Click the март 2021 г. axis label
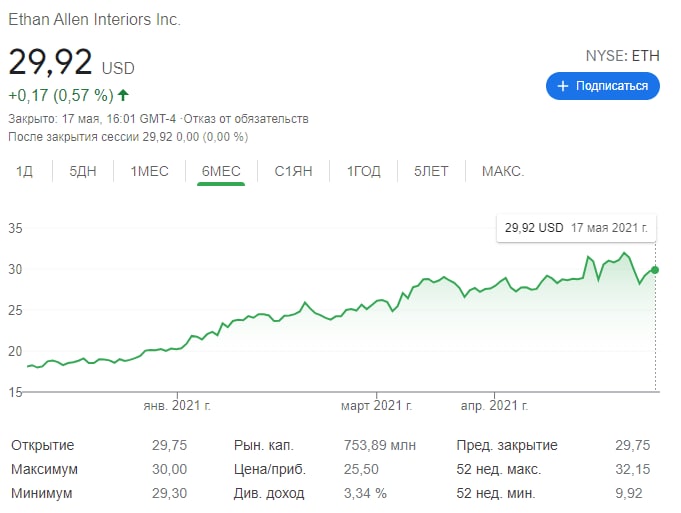The height and width of the screenshot is (513, 681). 376,406
